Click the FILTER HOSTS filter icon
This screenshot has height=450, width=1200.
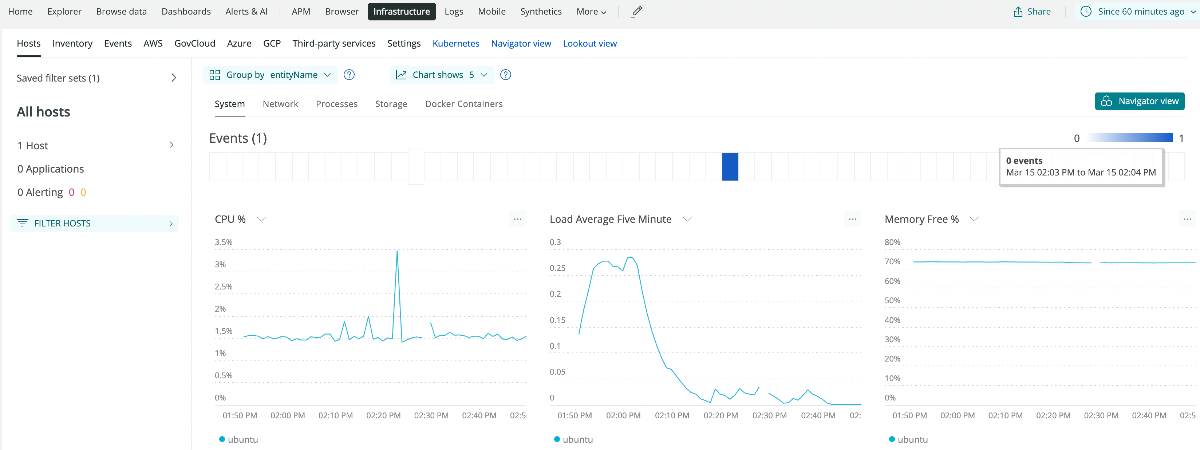pos(23,223)
